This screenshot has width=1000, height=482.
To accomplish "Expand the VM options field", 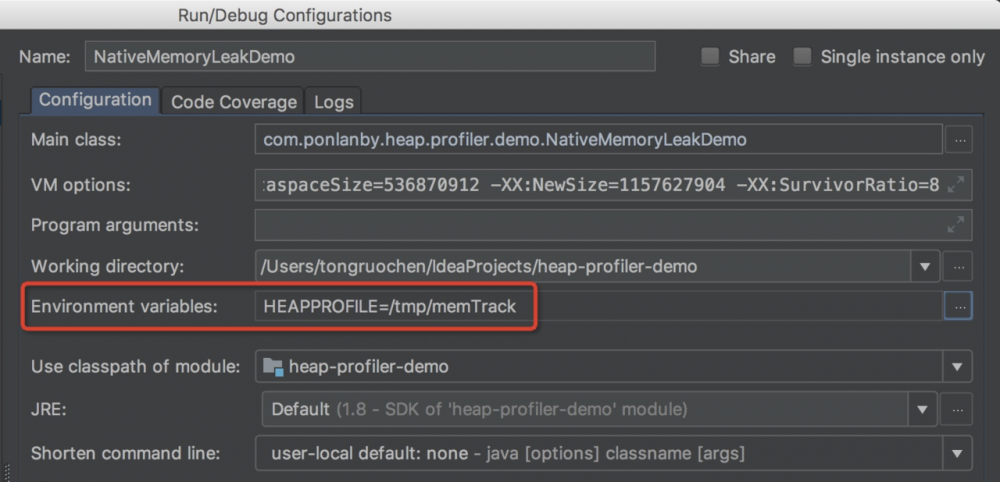I will (957, 185).
